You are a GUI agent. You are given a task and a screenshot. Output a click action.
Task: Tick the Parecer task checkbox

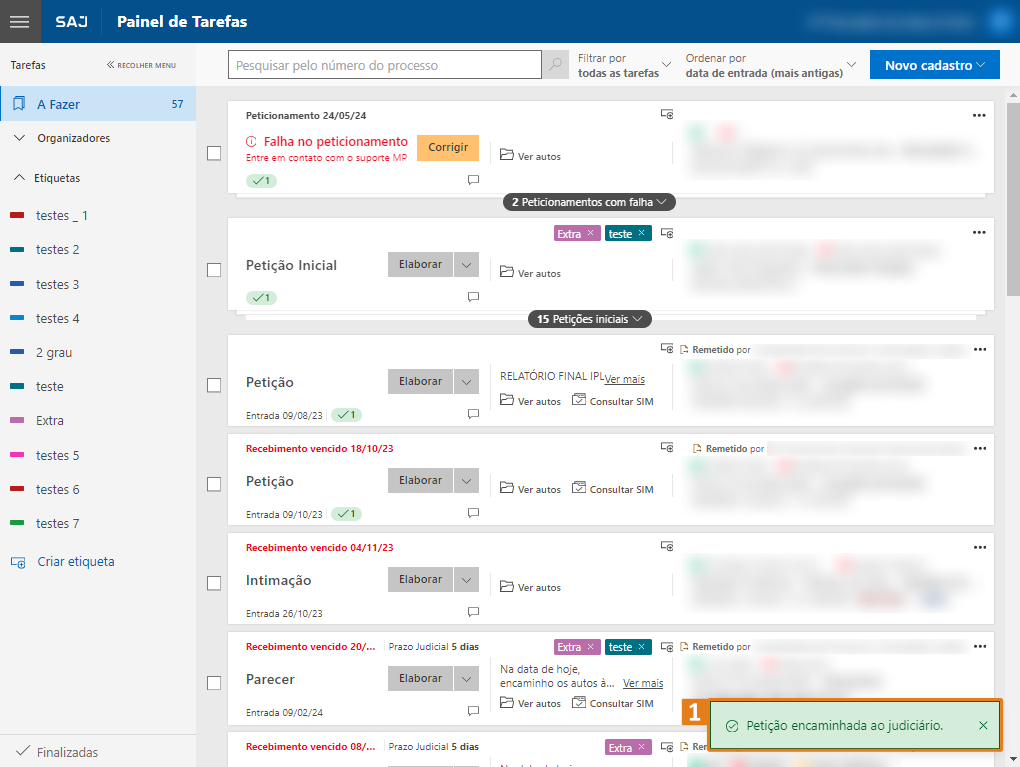click(214, 683)
